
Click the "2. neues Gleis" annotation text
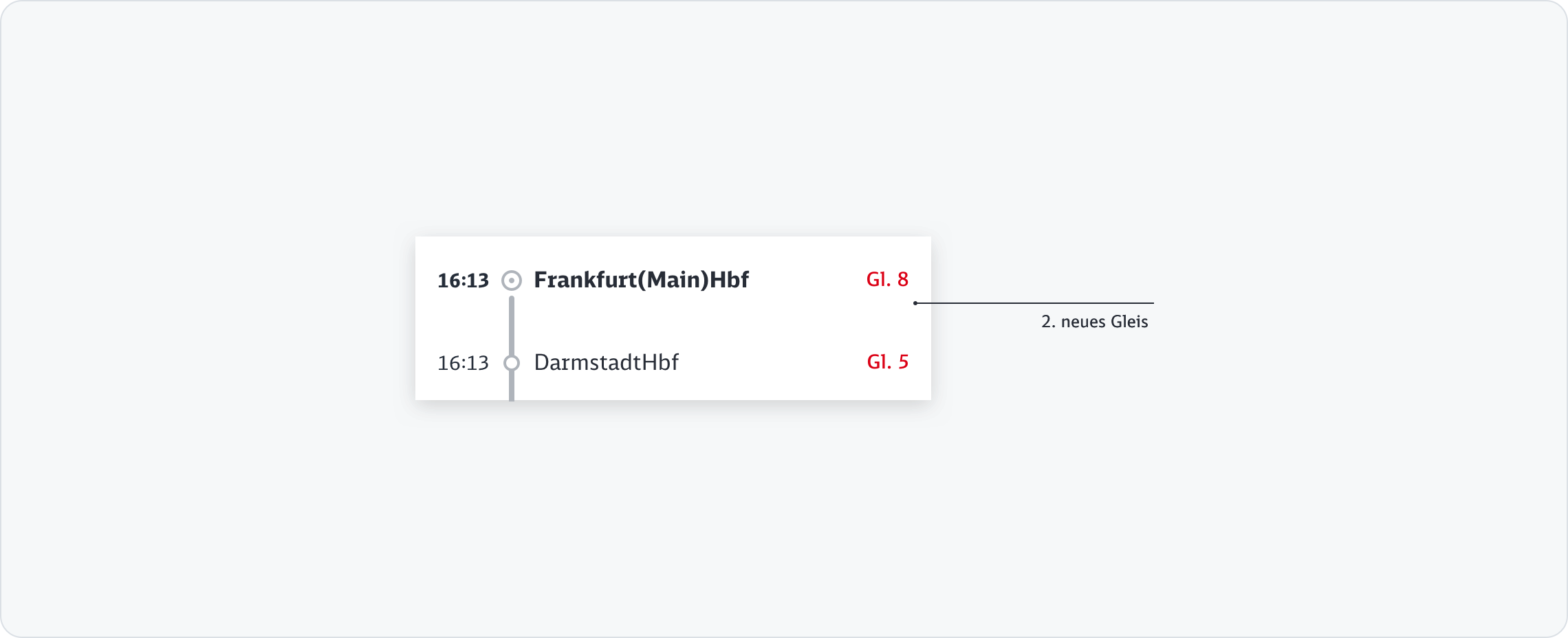pyautogui.click(x=1094, y=322)
